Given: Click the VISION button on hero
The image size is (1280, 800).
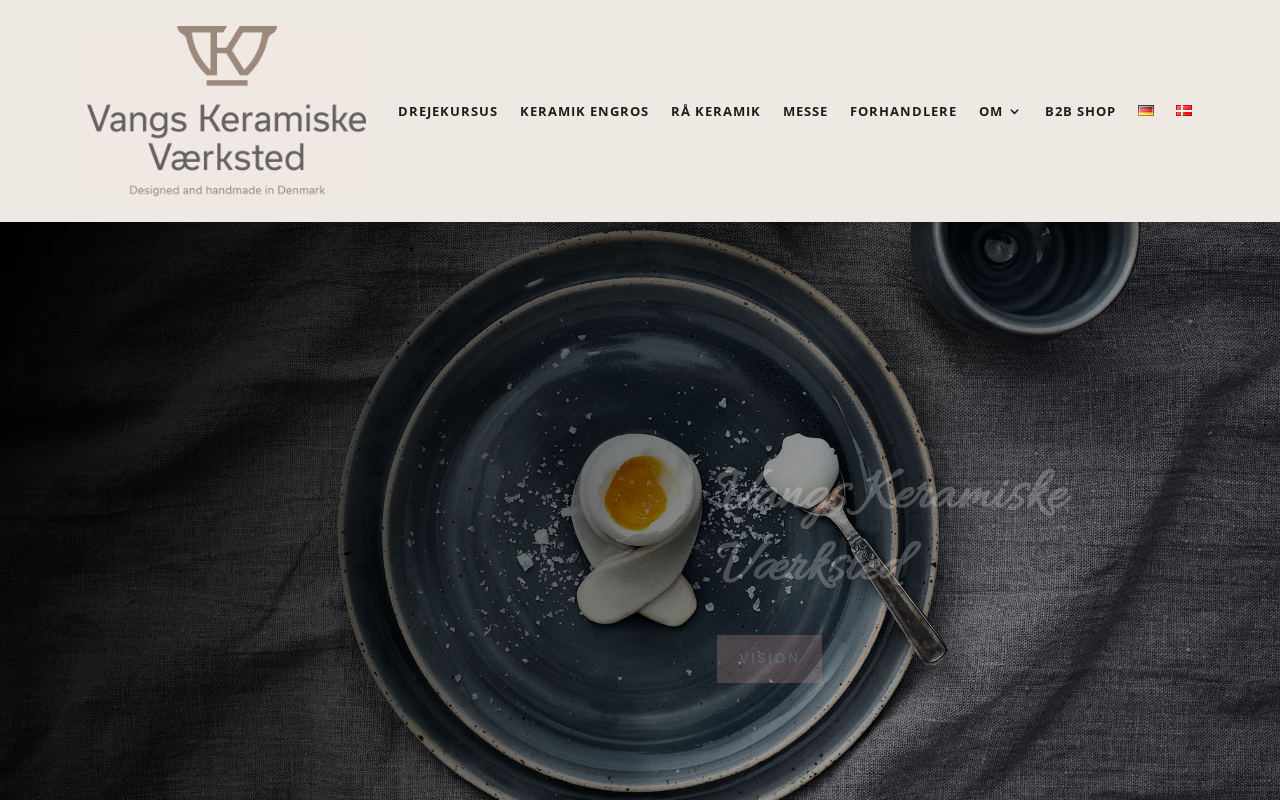Looking at the screenshot, I should [x=769, y=659].
